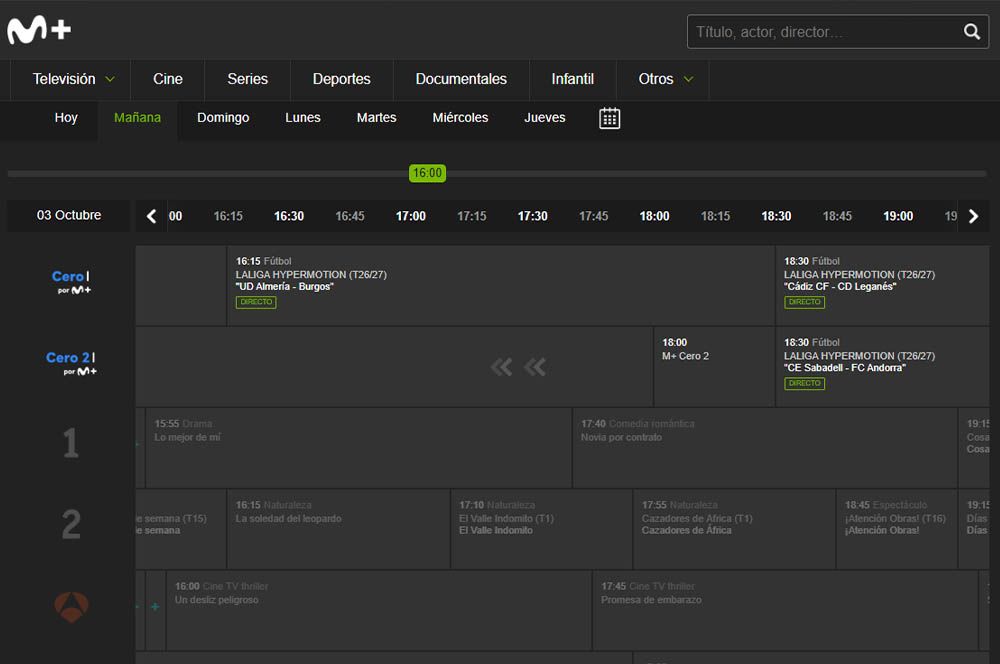The height and width of the screenshot is (664, 1000).
Task: Open the Cazadores de África program
Action: [x=735, y=529]
